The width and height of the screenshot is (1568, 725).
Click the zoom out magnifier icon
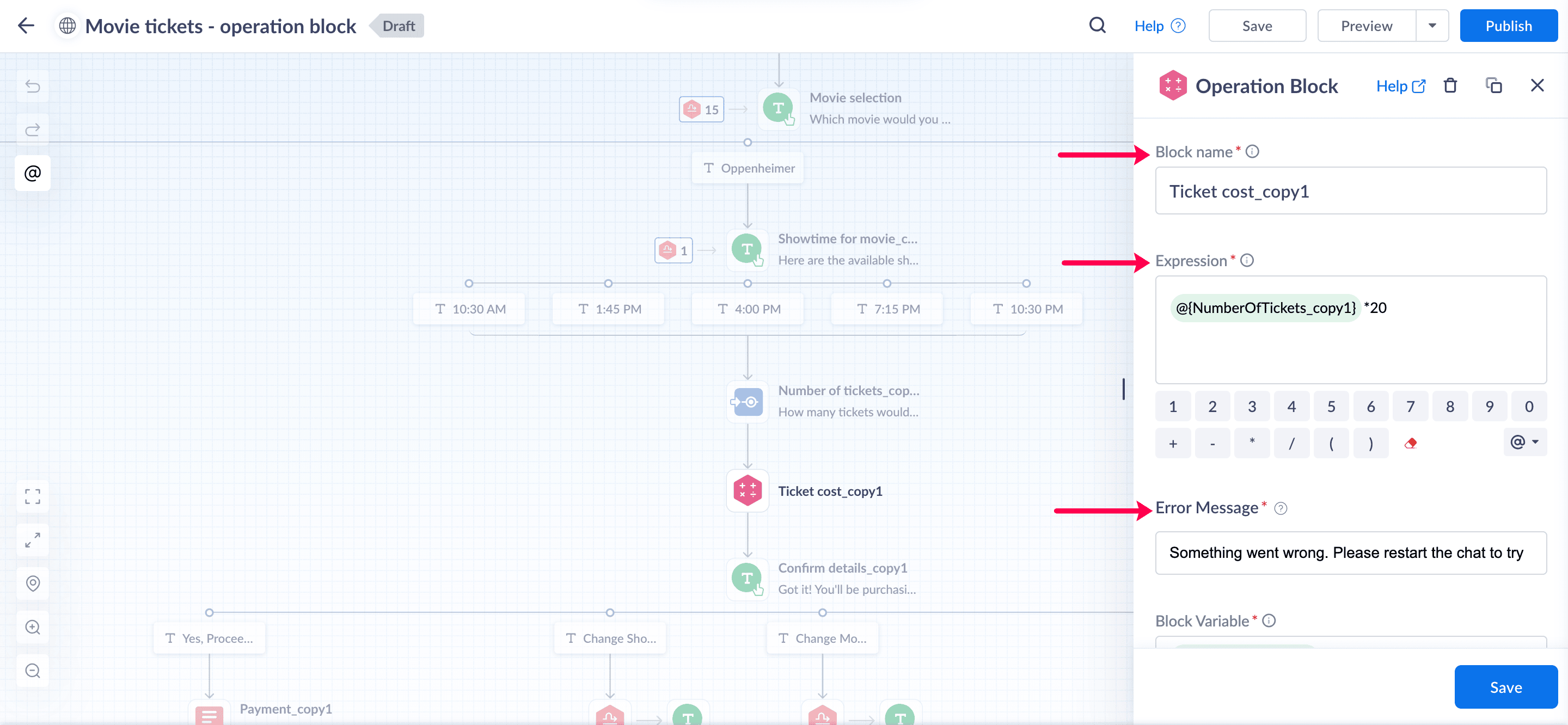pos(33,671)
